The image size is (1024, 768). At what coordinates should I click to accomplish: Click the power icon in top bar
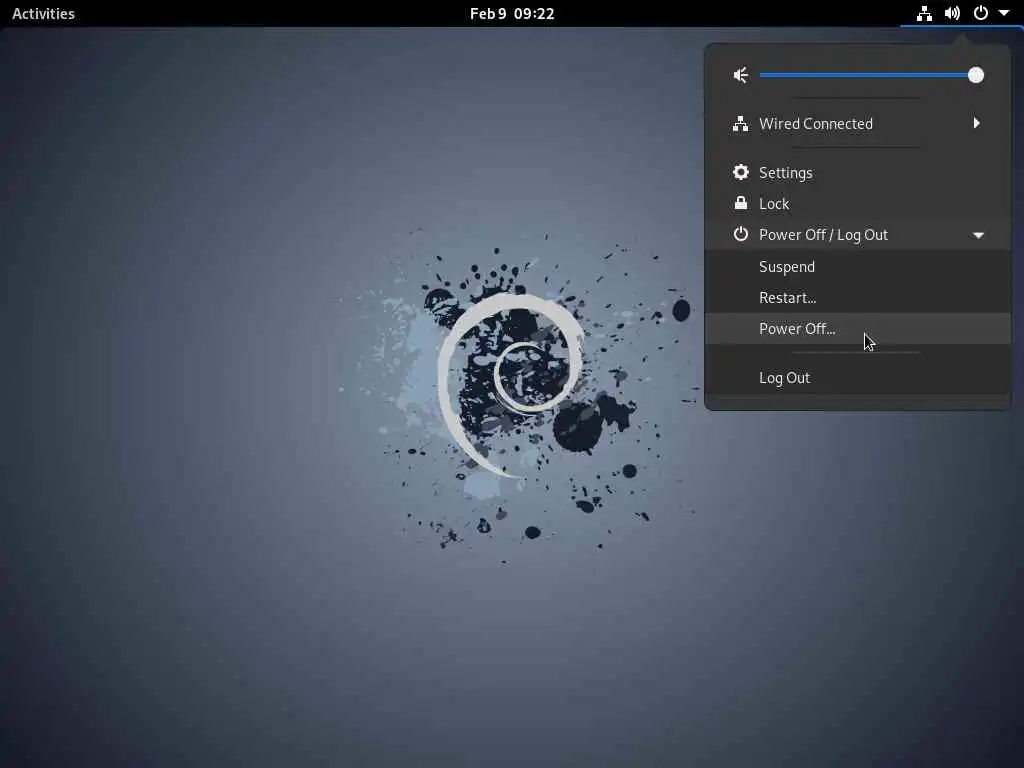coord(980,13)
